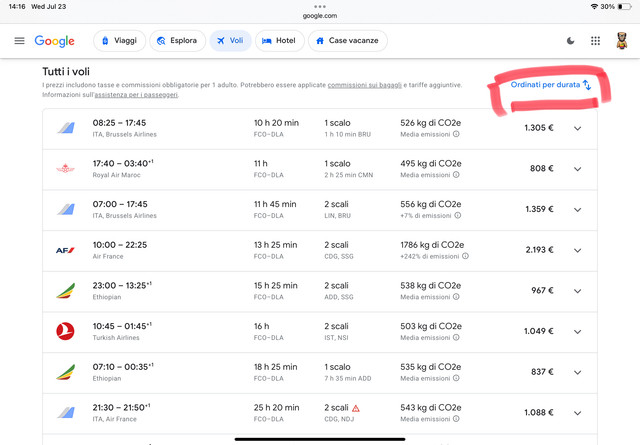
Task: Click the warning triangle on 25 h flight
Action: pyautogui.click(x=356, y=408)
